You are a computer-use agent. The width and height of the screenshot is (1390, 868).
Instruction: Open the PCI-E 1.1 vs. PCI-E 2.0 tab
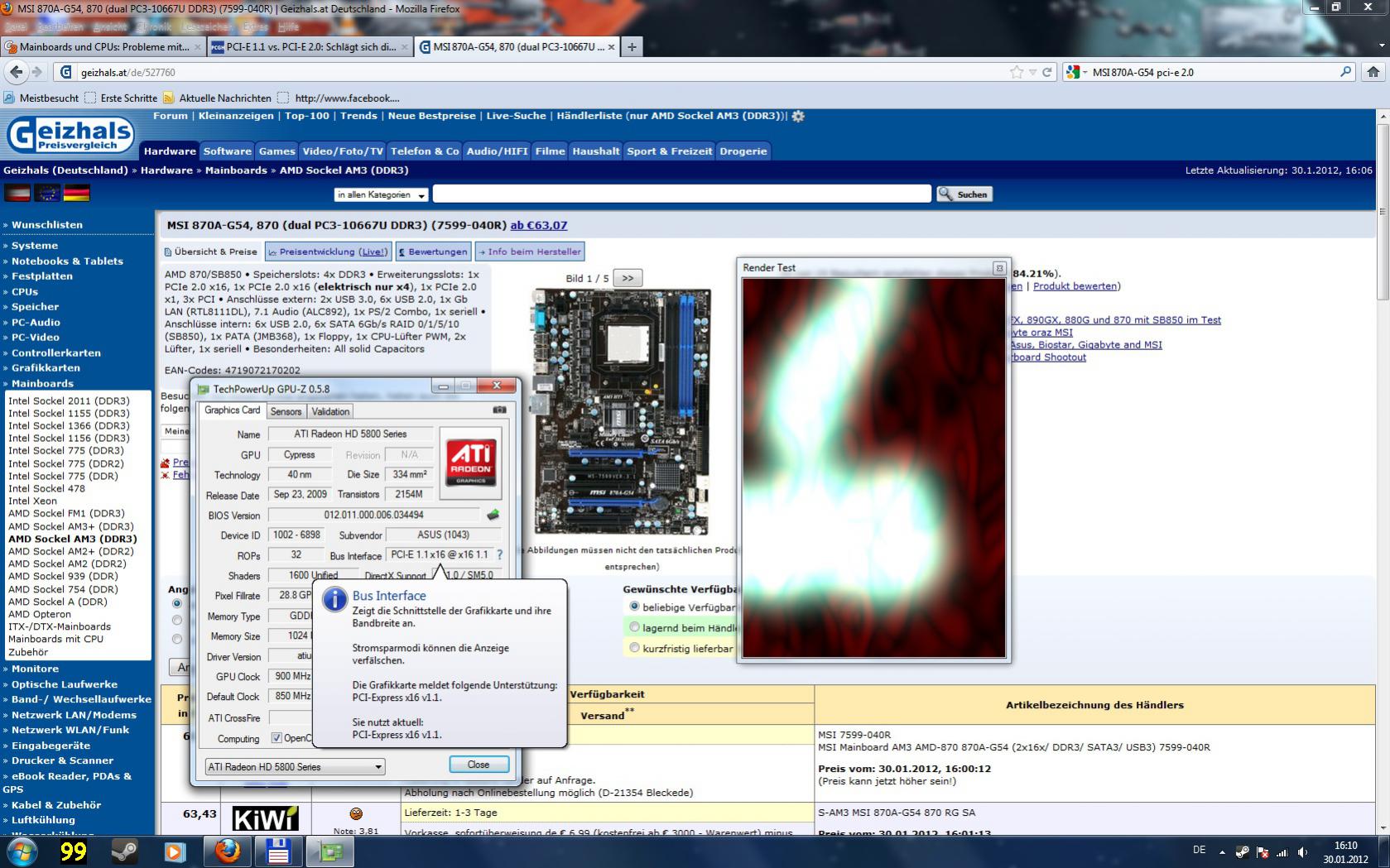310,47
